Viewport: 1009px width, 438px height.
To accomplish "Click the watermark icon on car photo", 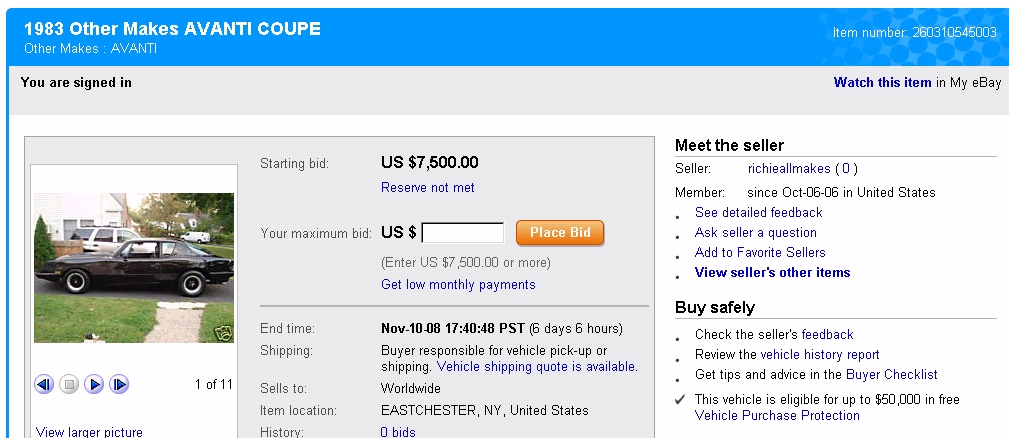I will coord(223,334).
